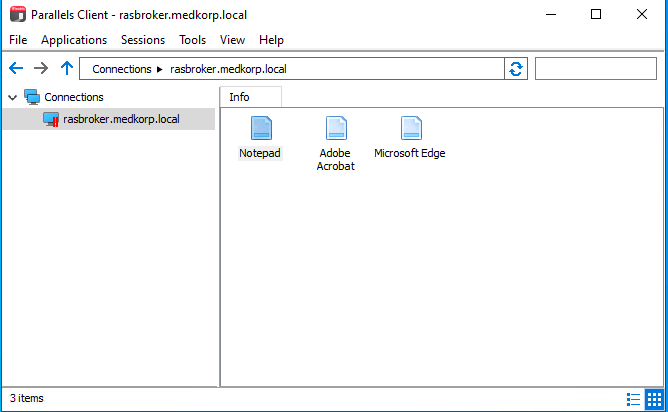The height and width of the screenshot is (412, 668).
Task: Open the Applications menu
Action: [x=74, y=40]
